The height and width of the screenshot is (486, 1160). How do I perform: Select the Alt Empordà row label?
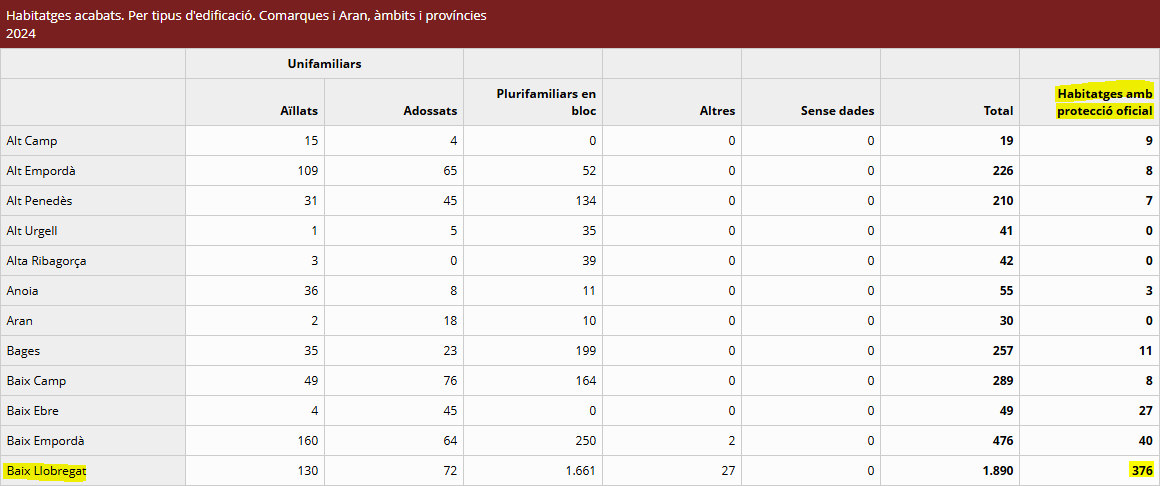tap(41, 171)
